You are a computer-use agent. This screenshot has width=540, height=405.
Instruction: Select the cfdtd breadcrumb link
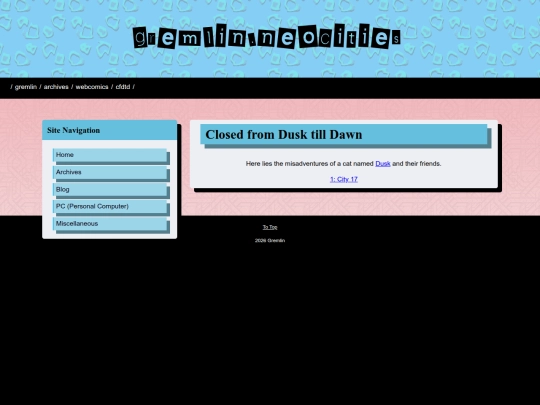pyautogui.click(x=123, y=87)
